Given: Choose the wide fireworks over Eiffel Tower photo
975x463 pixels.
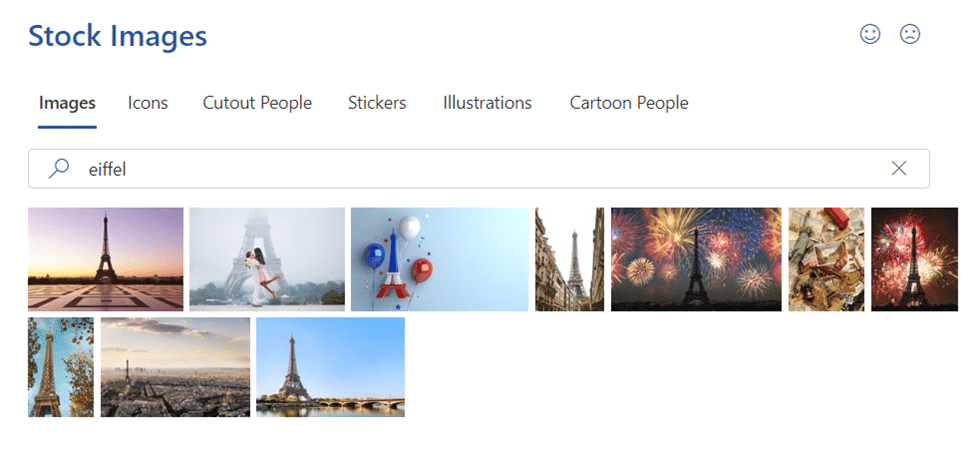Looking at the screenshot, I should [x=696, y=259].
